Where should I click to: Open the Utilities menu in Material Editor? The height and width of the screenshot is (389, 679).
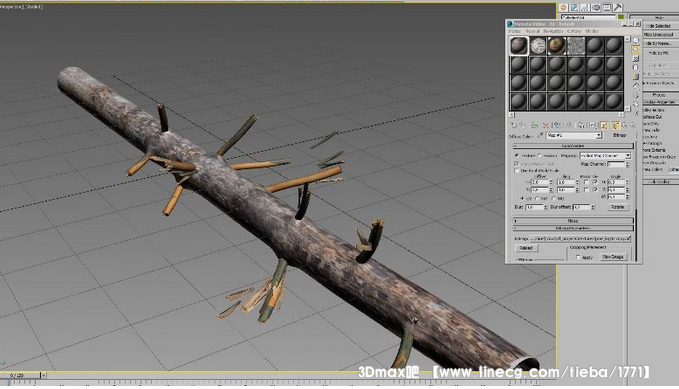(x=592, y=31)
